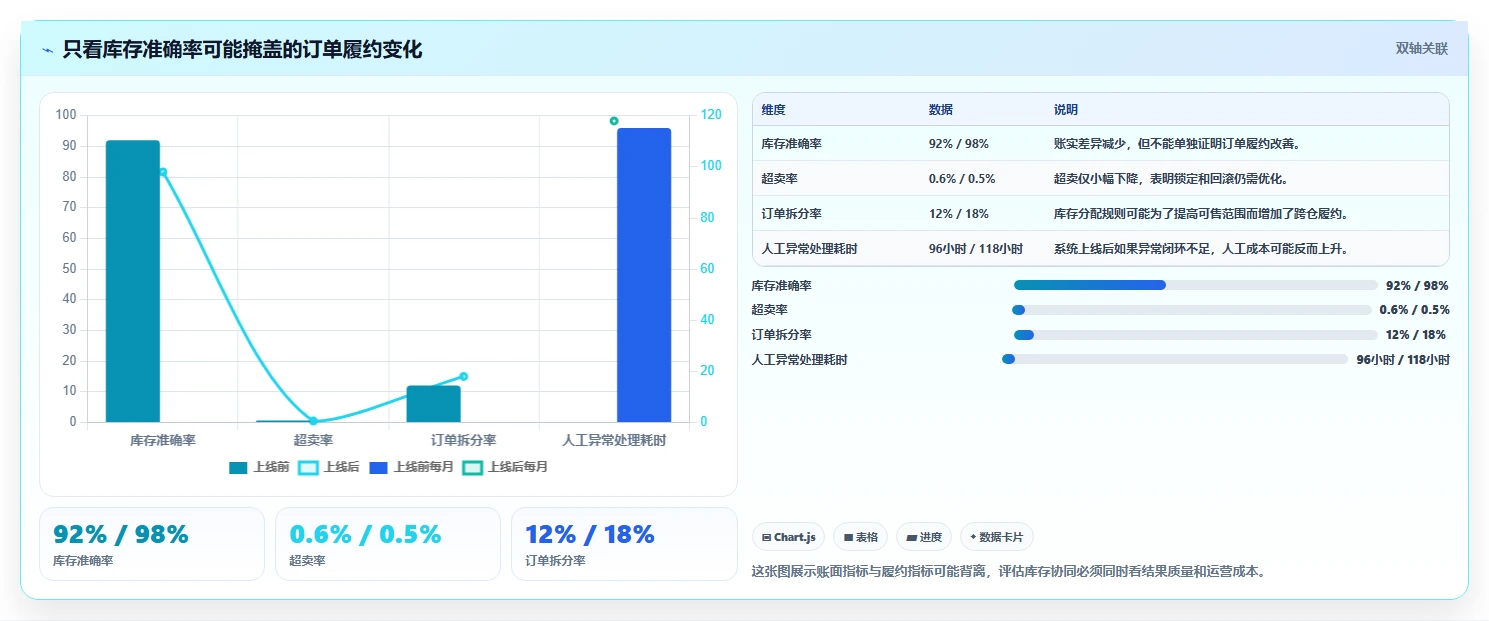
Task: Click the cyan line point at 超卖率
Action: (x=313, y=421)
